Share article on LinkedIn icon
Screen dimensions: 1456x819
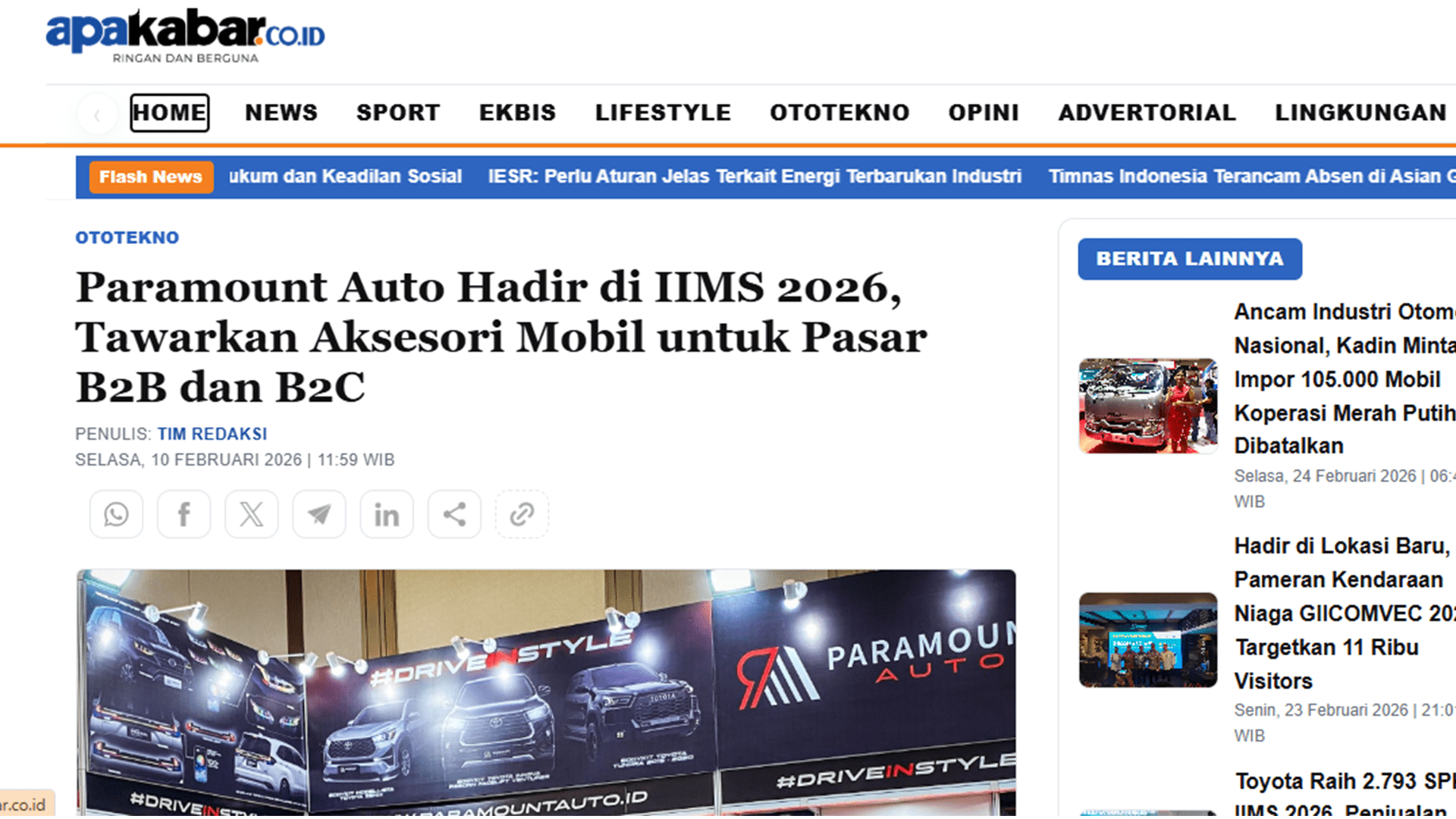click(386, 515)
